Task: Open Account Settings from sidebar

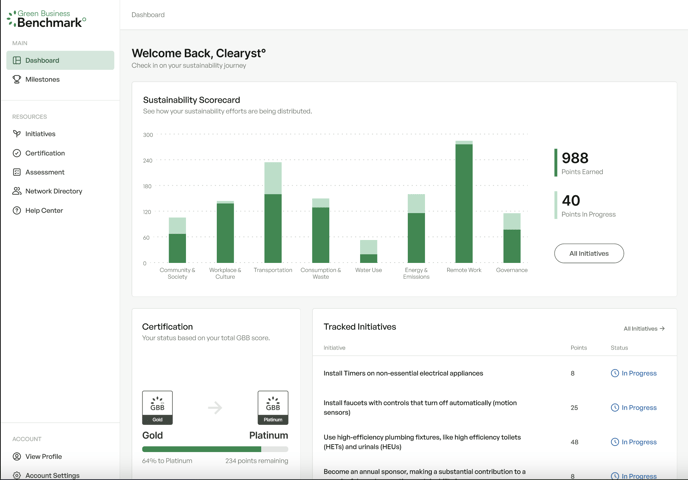Action: coord(52,475)
